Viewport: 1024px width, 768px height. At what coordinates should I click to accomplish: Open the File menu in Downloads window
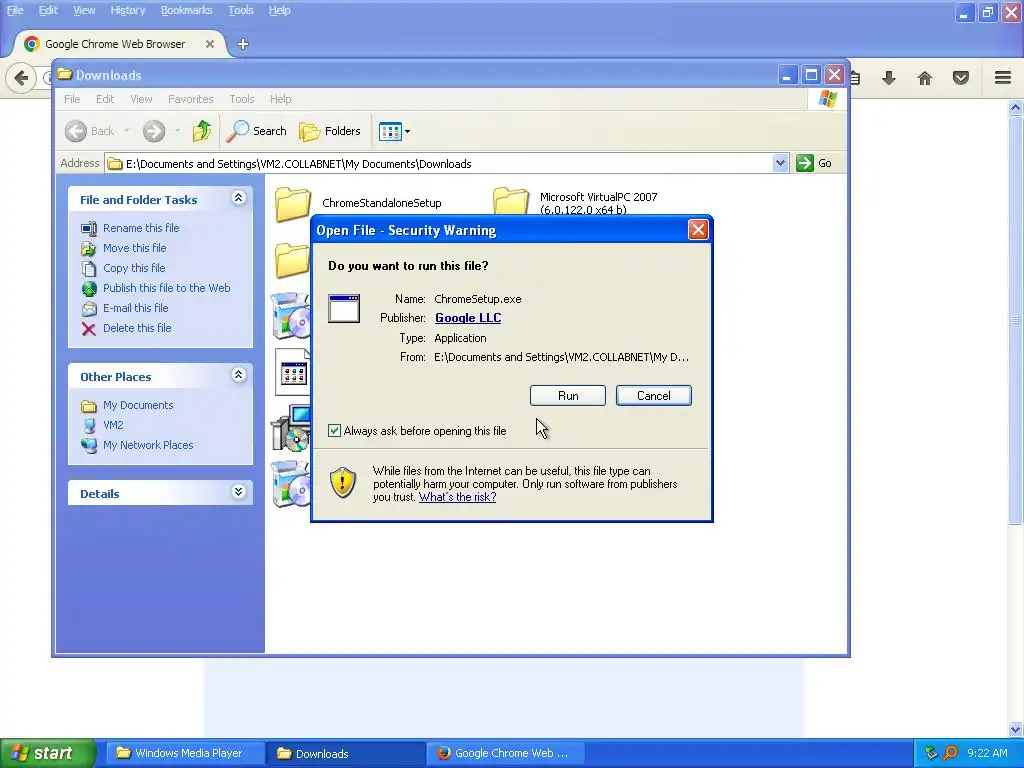72,99
